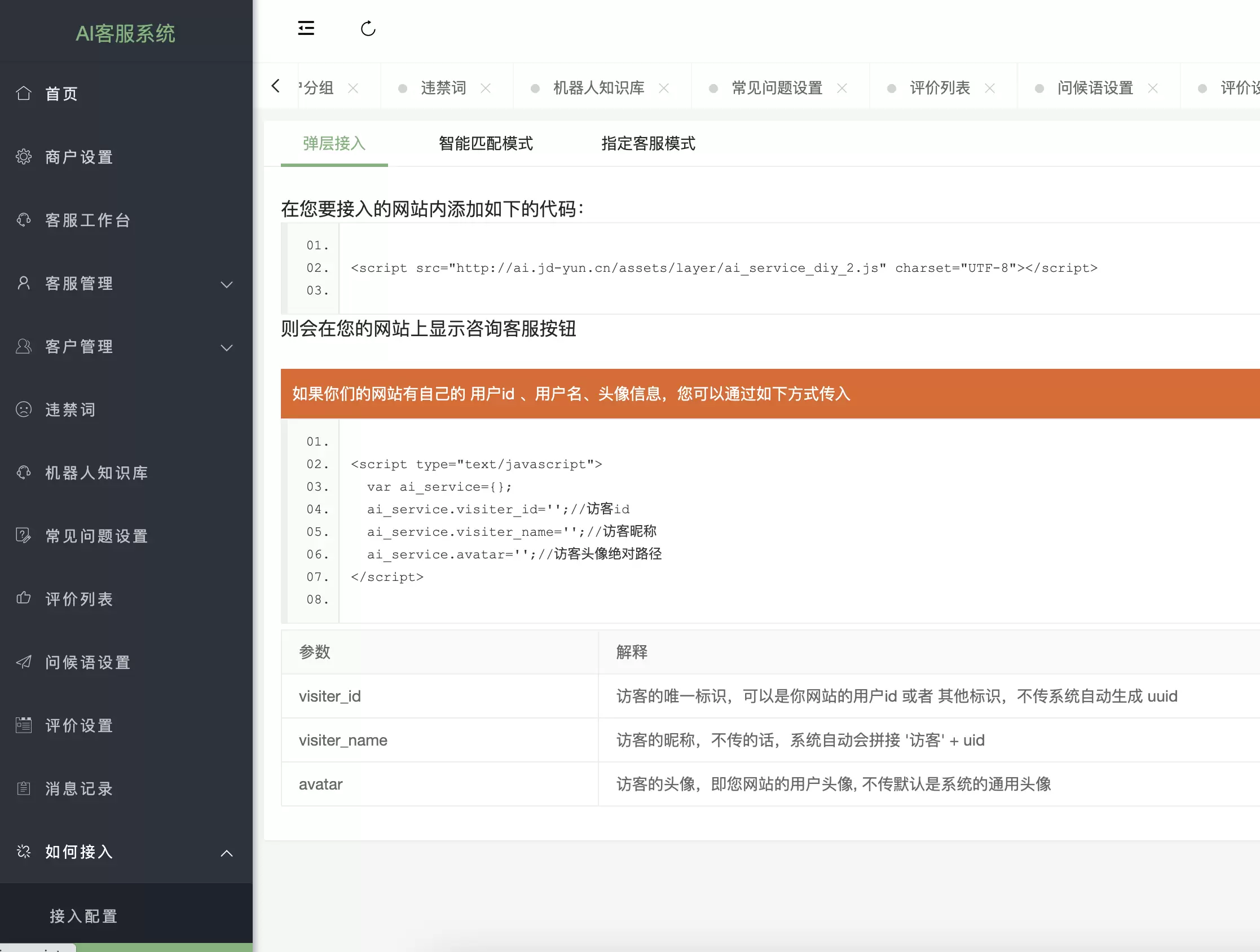Click the edit note icon beside 常见问题设置
1260x952 pixels.
click(x=23, y=535)
